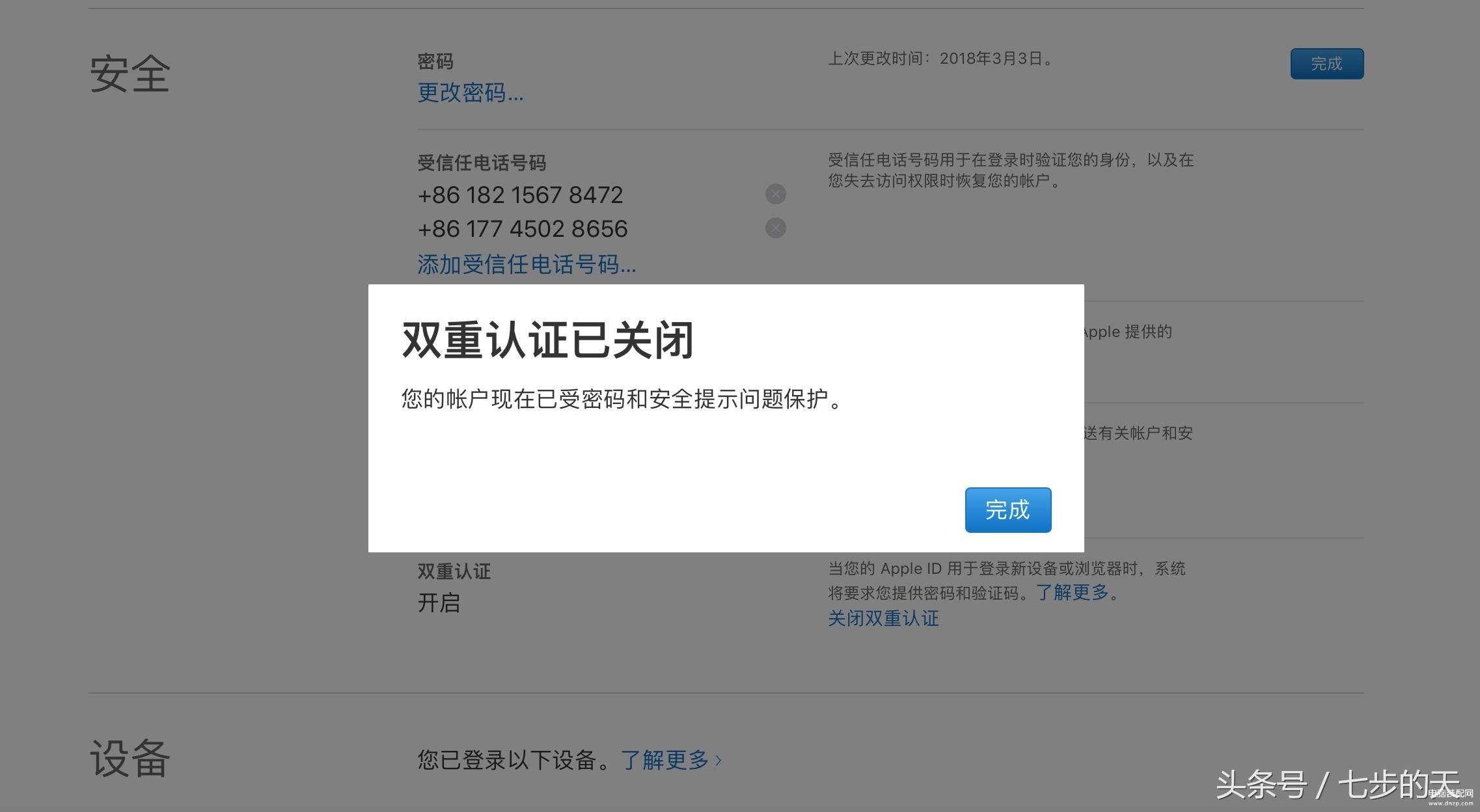Open 更改密码… link
Screen dimensions: 1480x812
[470, 92]
